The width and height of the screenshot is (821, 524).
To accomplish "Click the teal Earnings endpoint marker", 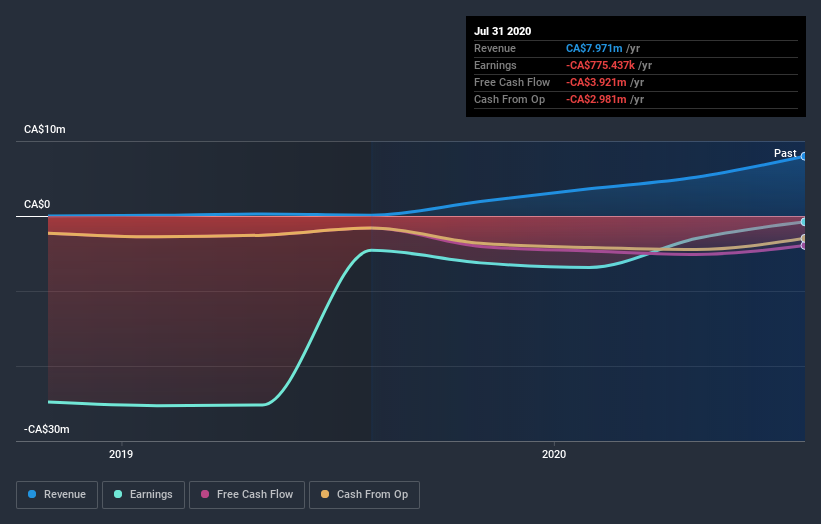I will [804, 222].
